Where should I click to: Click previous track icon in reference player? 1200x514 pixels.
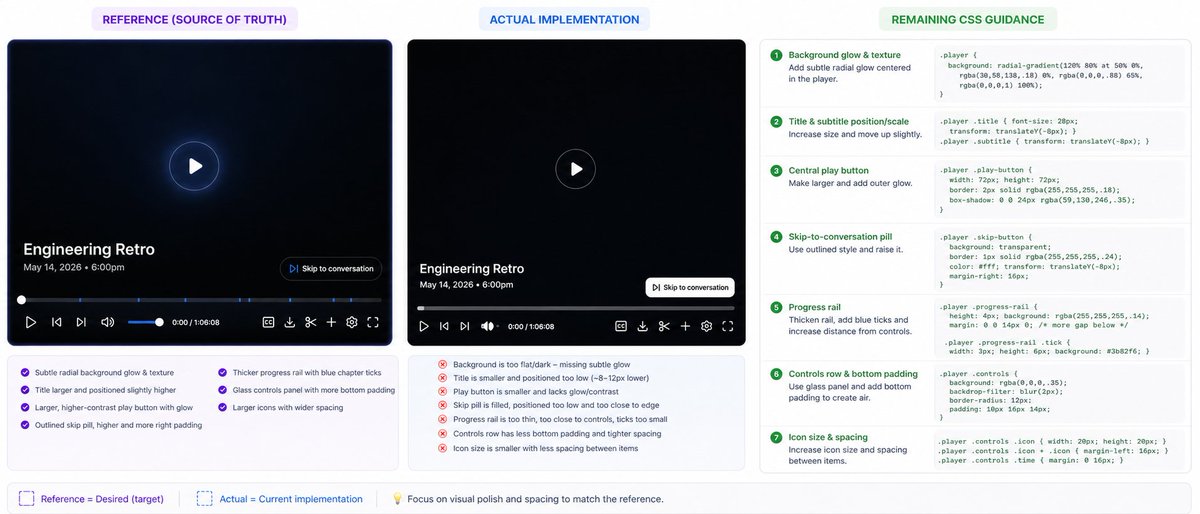pyautogui.click(x=56, y=322)
